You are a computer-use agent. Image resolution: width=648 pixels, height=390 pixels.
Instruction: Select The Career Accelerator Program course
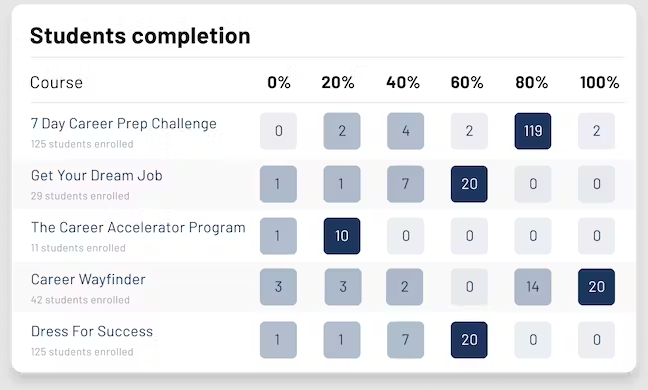tap(138, 228)
